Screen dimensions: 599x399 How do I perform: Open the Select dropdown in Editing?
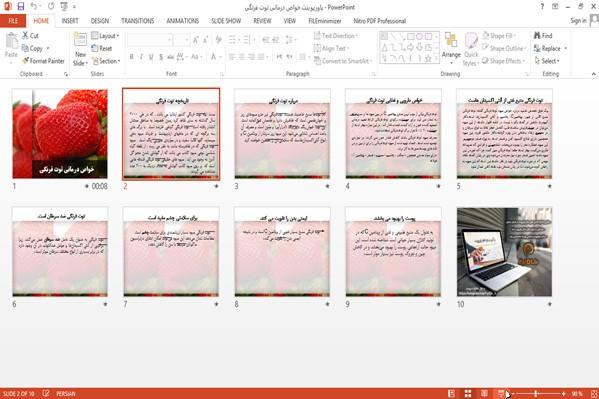click(x=547, y=61)
